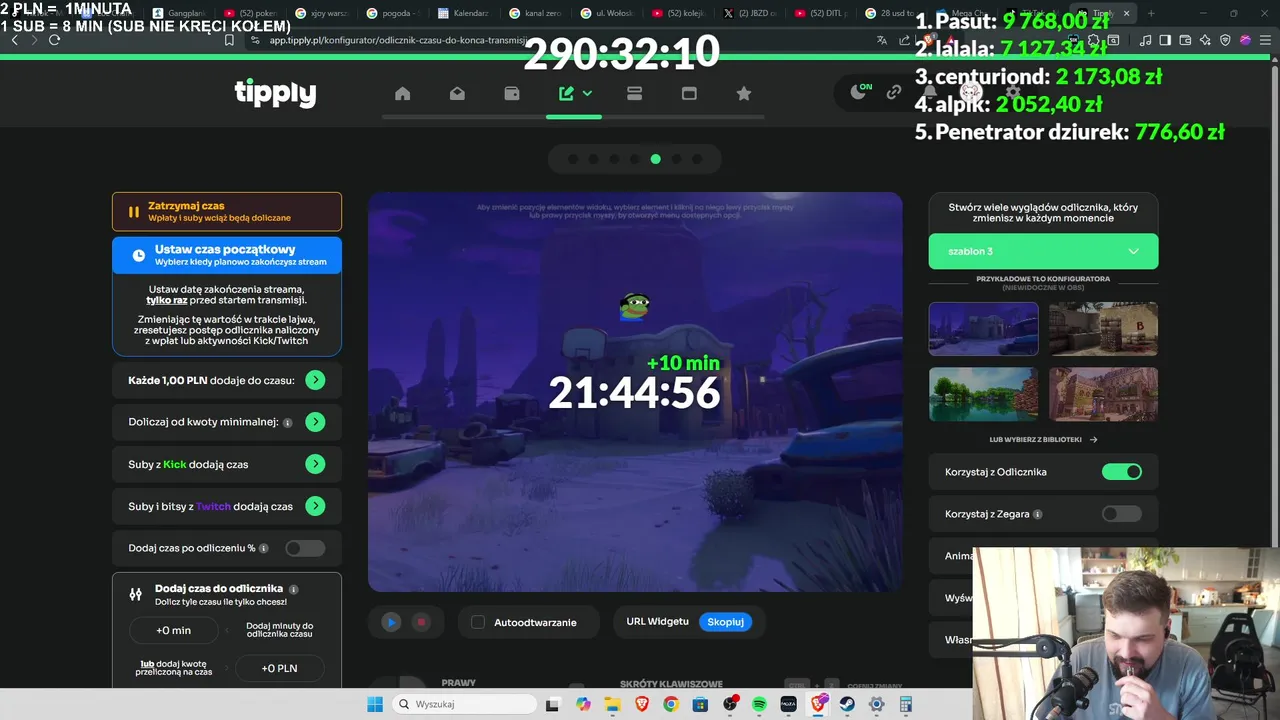This screenshot has width=1280, height=720.
Task: Enable the Korzystaj z Zegara switch
Action: [1121, 514]
